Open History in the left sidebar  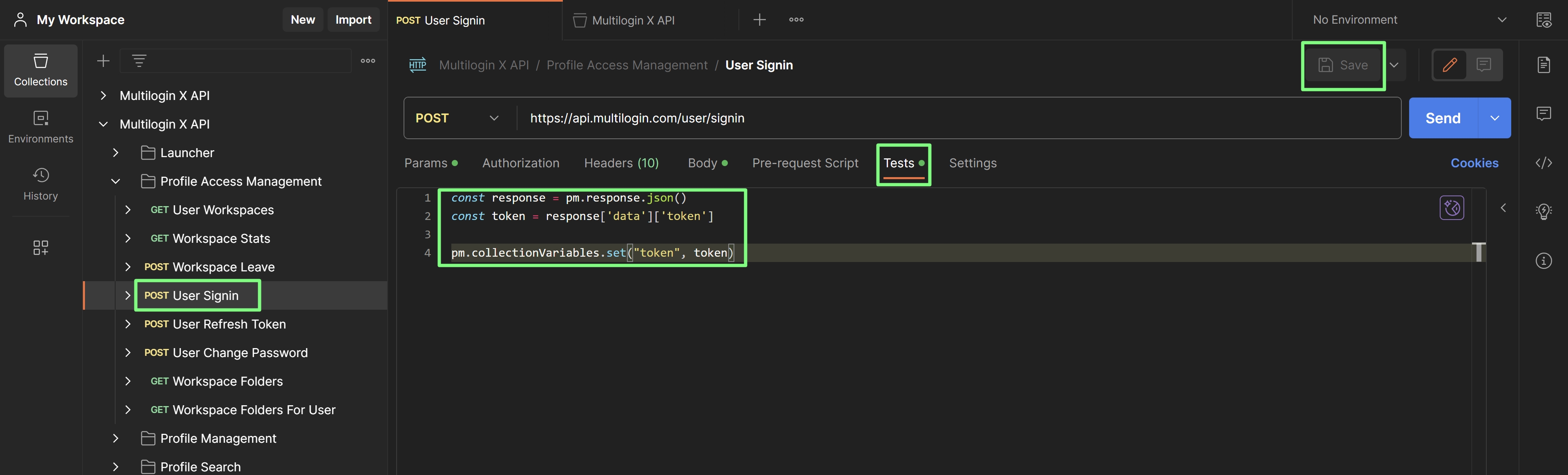(40, 184)
